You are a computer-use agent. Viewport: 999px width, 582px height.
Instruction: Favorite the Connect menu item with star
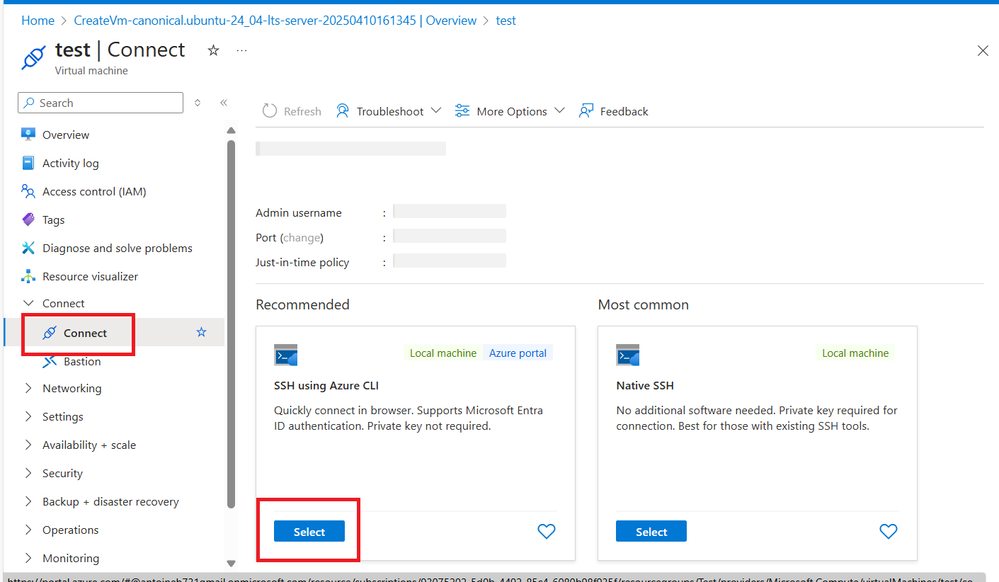tap(201, 332)
